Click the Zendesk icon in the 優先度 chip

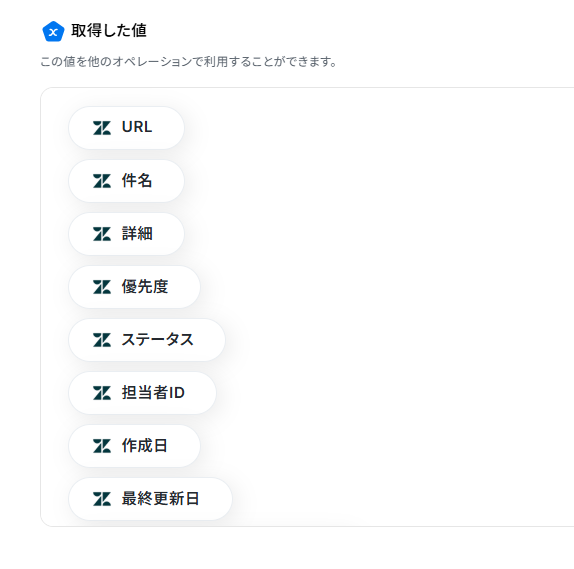pos(102,287)
